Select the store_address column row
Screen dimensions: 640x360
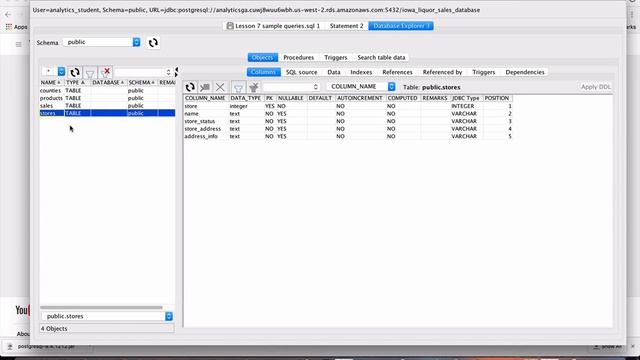348,129
